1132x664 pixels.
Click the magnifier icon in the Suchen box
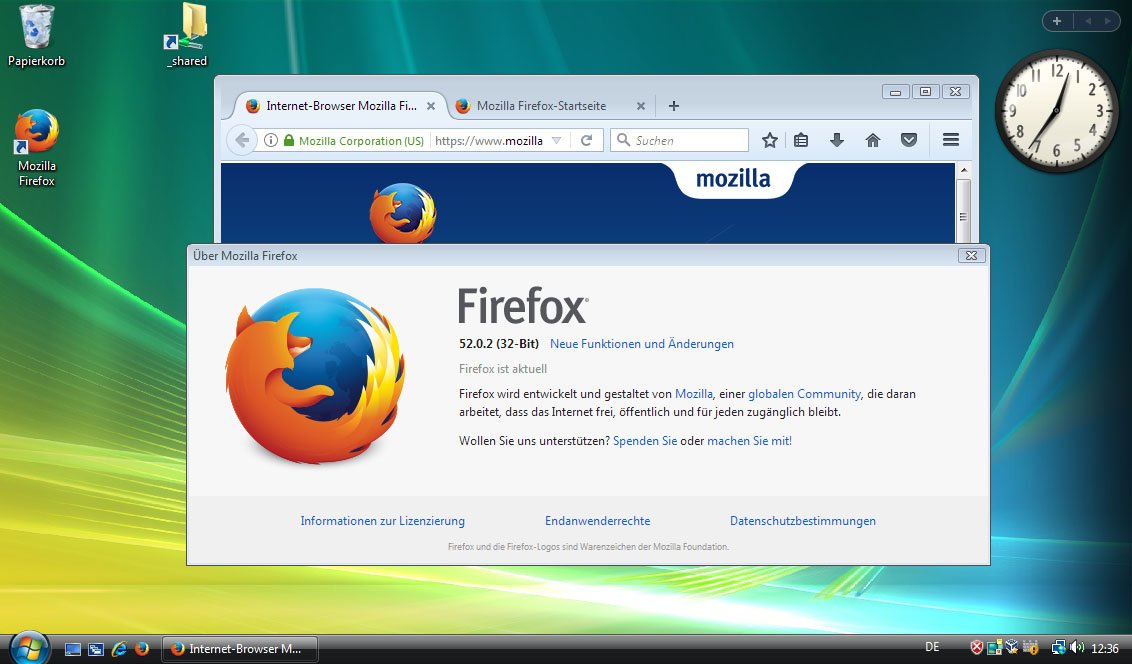coord(624,140)
